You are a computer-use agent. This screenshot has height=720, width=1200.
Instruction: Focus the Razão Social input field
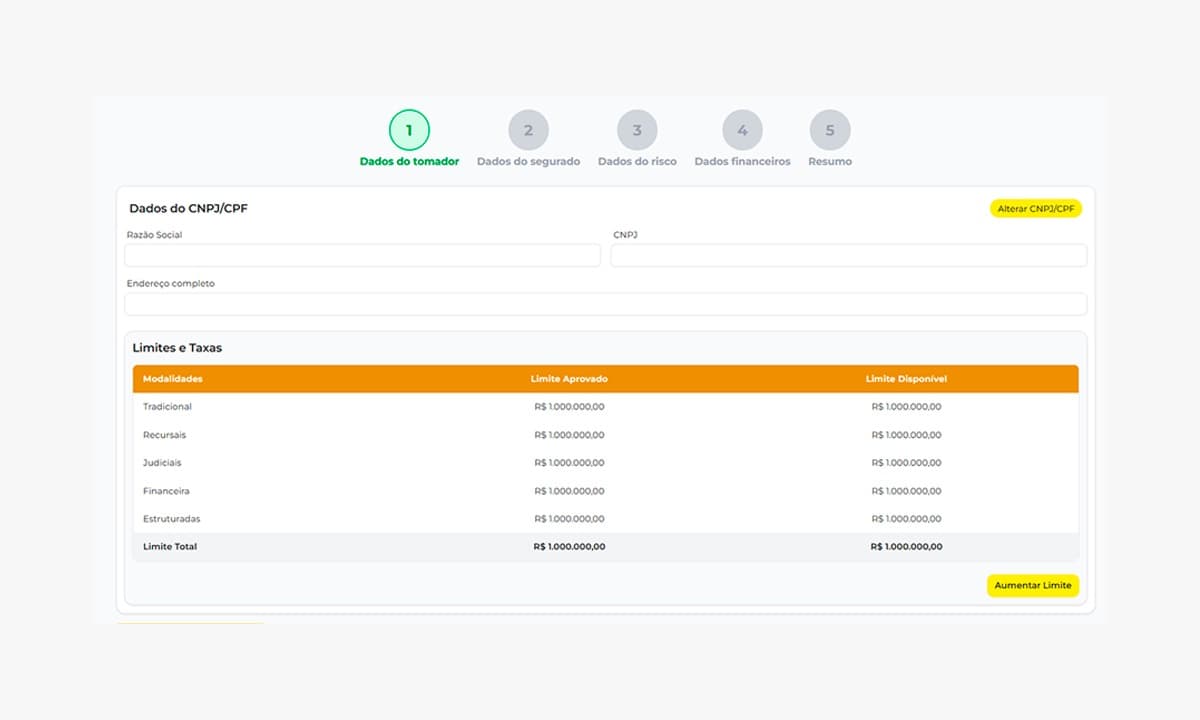(362, 256)
